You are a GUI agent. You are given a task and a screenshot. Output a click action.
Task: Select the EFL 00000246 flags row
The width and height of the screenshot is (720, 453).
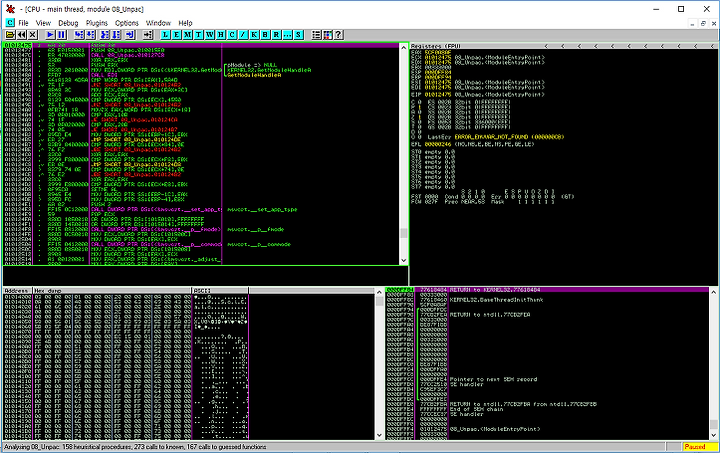472,144
